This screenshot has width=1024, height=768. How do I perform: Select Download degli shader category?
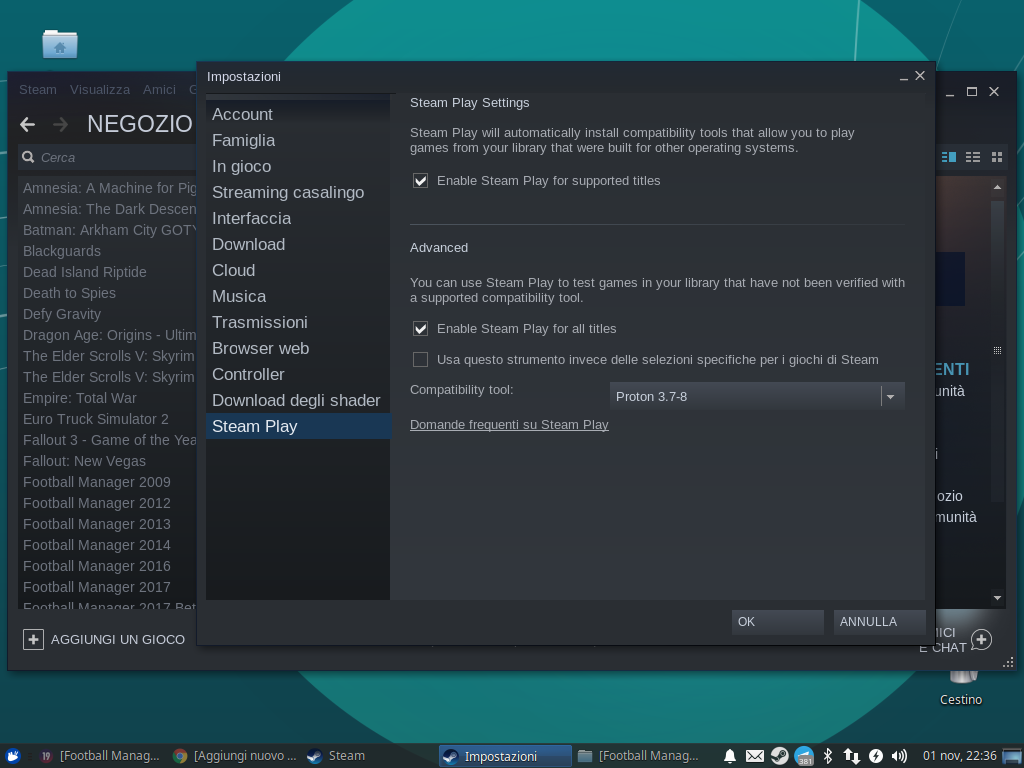point(298,400)
